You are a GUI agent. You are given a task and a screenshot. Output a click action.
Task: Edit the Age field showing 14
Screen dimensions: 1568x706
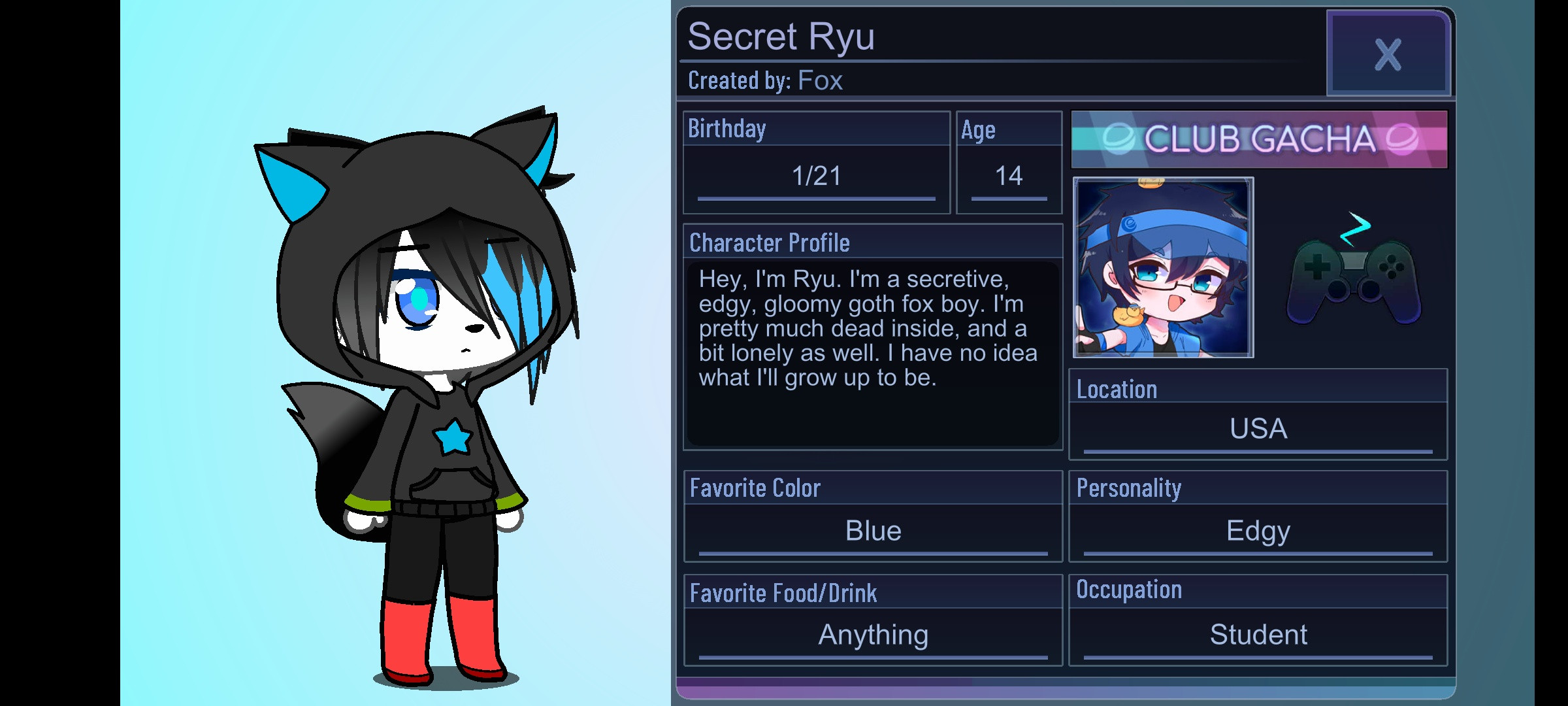pos(1009,176)
